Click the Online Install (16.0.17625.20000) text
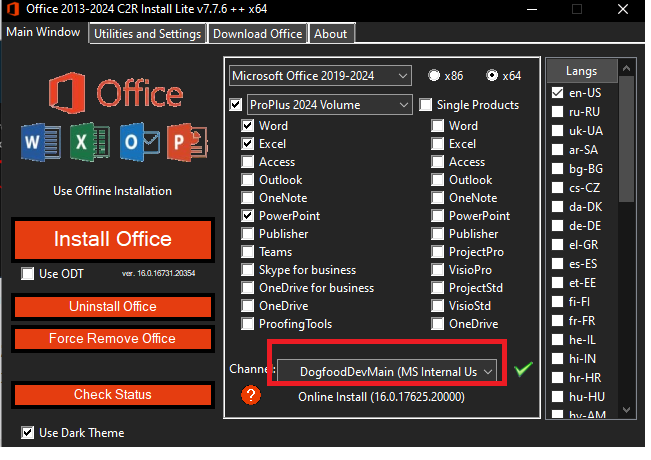Image resolution: width=651 pixels, height=460 pixels. click(381, 397)
